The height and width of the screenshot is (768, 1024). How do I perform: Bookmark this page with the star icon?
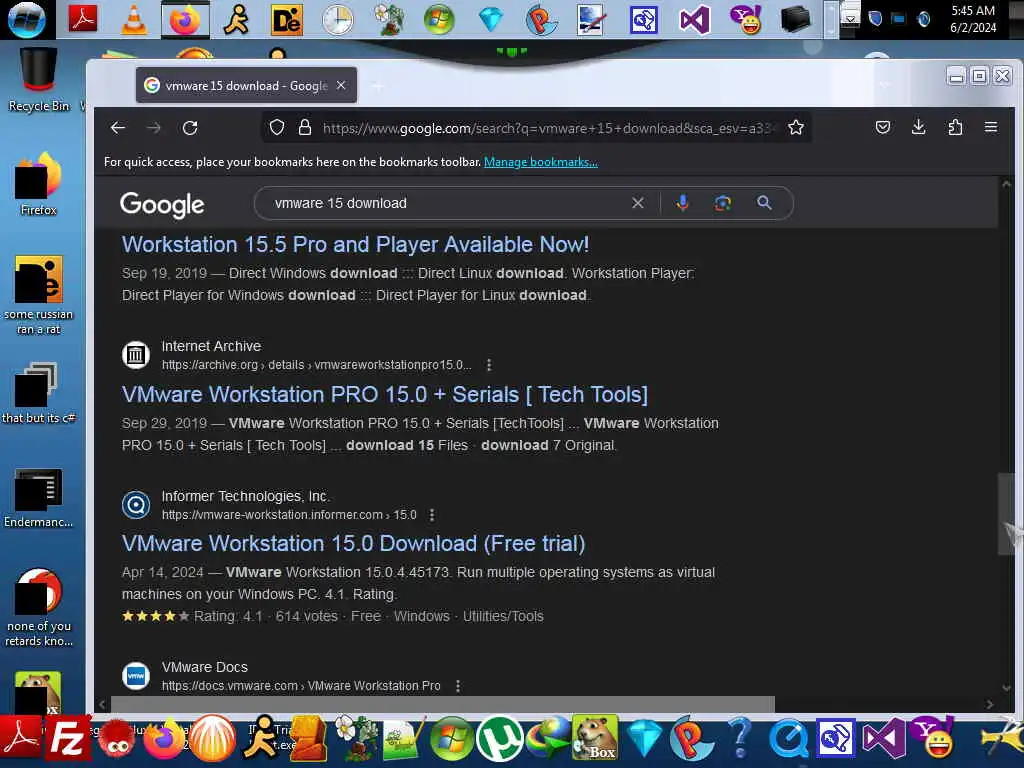(x=795, y=127)
